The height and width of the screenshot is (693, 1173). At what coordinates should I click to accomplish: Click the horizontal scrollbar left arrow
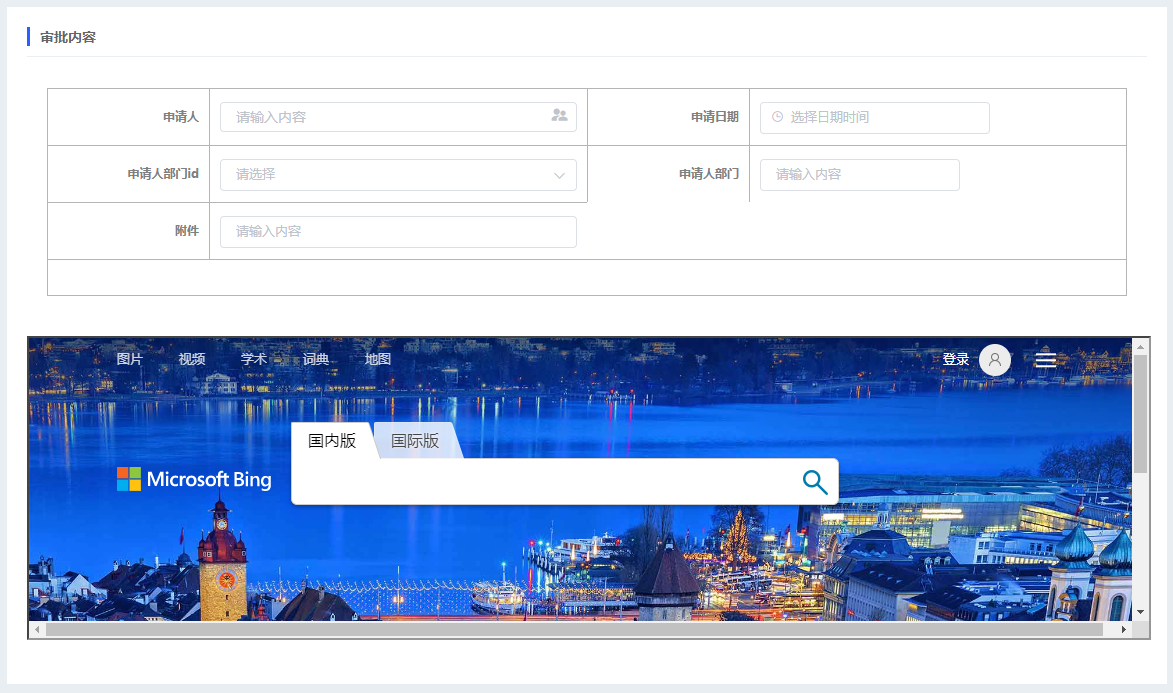pyautogui.click(x=37, y=630)
